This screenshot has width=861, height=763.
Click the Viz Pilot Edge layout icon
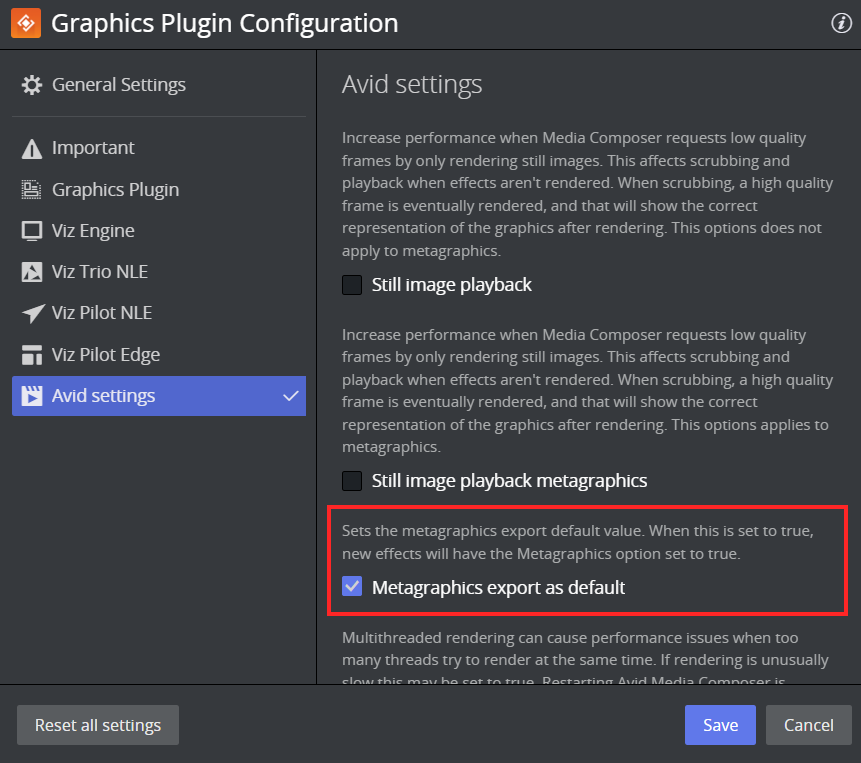32,355
